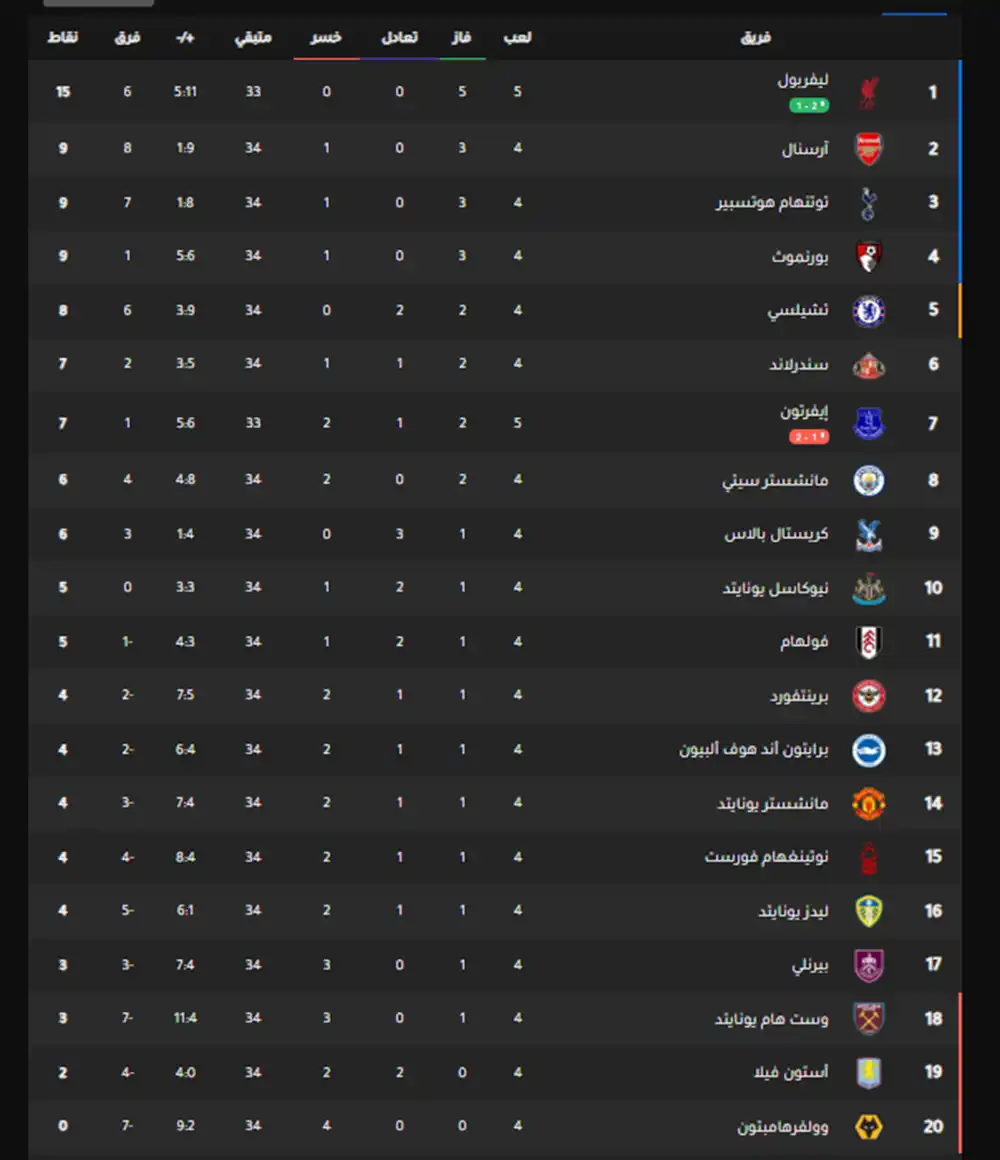Select the Manchester United crest

point(868,804)
